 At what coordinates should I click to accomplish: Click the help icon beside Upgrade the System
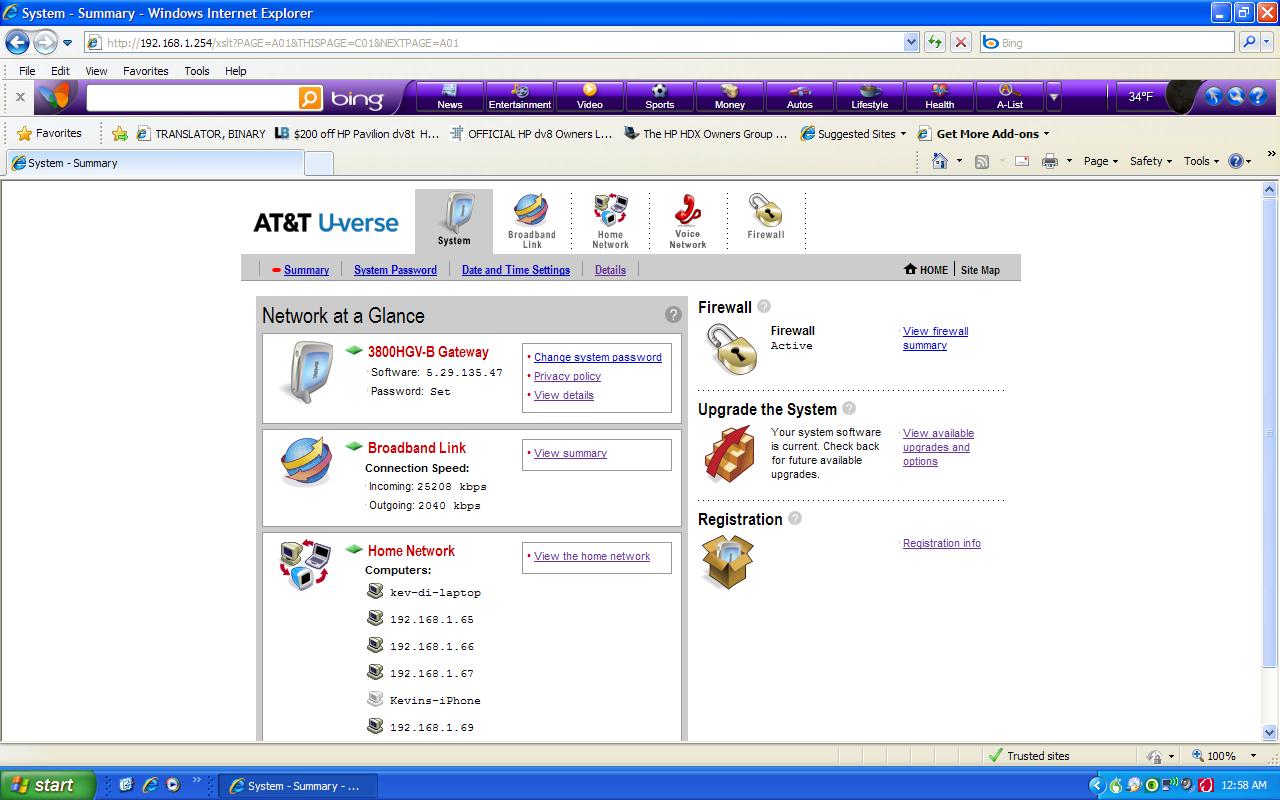[849, 408]
